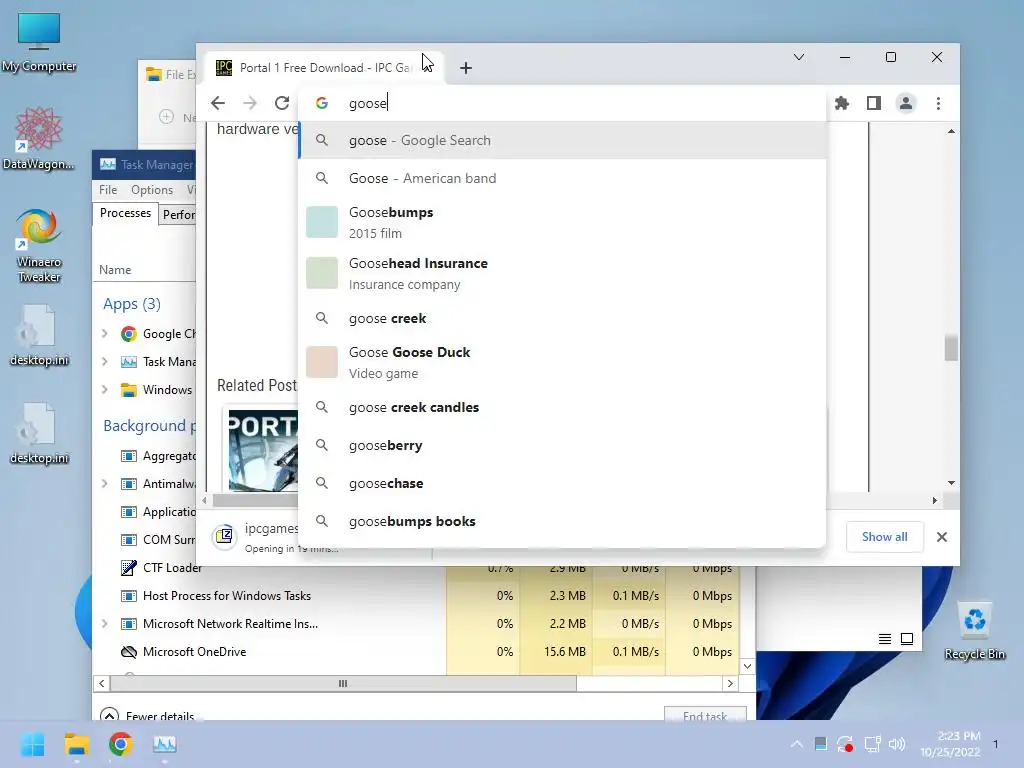Switch to the Performance tab in Task Manager
Screen dimensions: 1024x768
(178, 215)
